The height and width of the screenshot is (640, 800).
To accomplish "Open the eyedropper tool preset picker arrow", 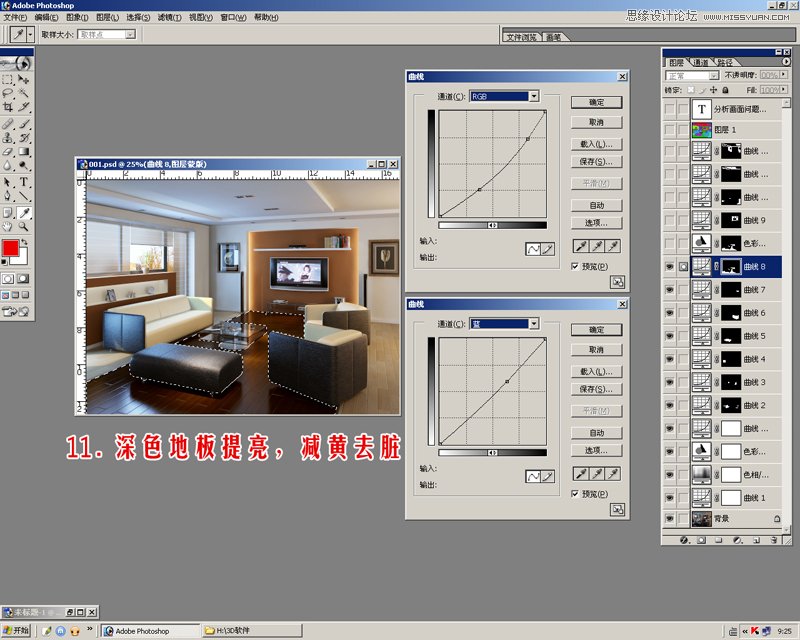I will (31, 34).
